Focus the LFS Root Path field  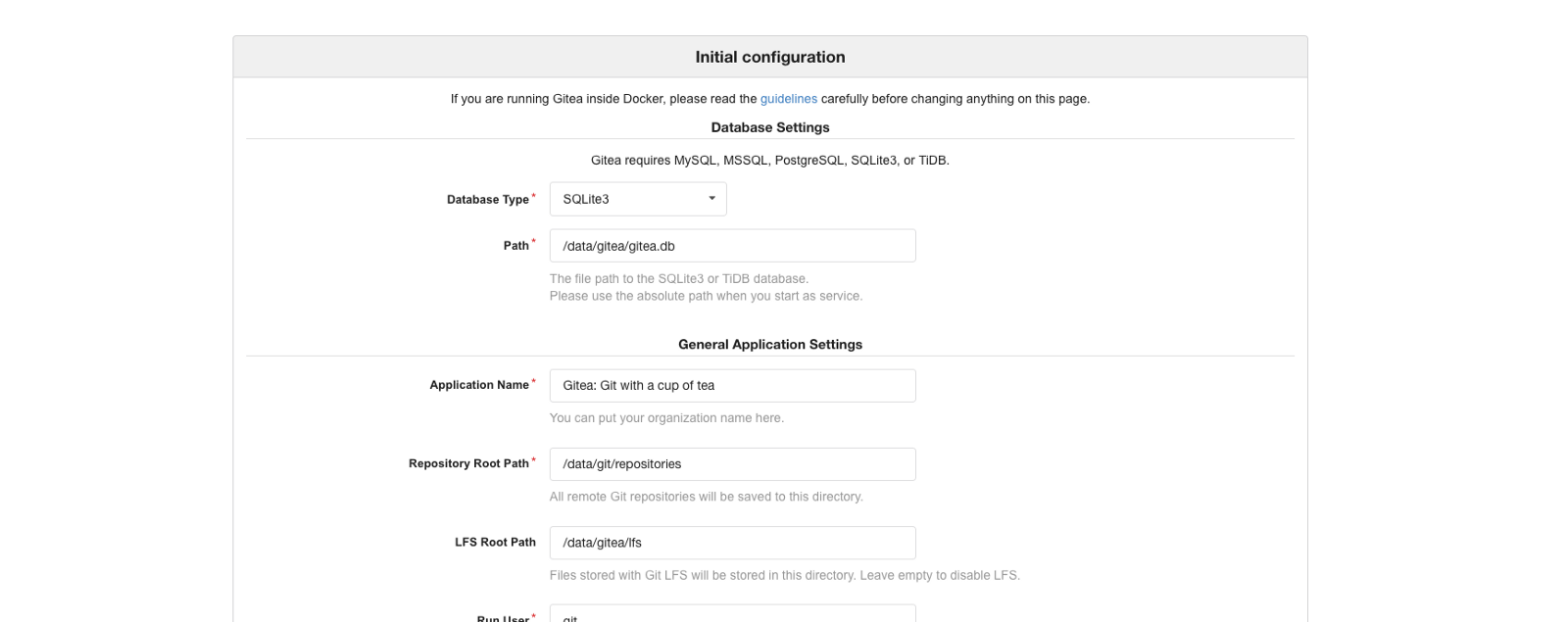732,543
